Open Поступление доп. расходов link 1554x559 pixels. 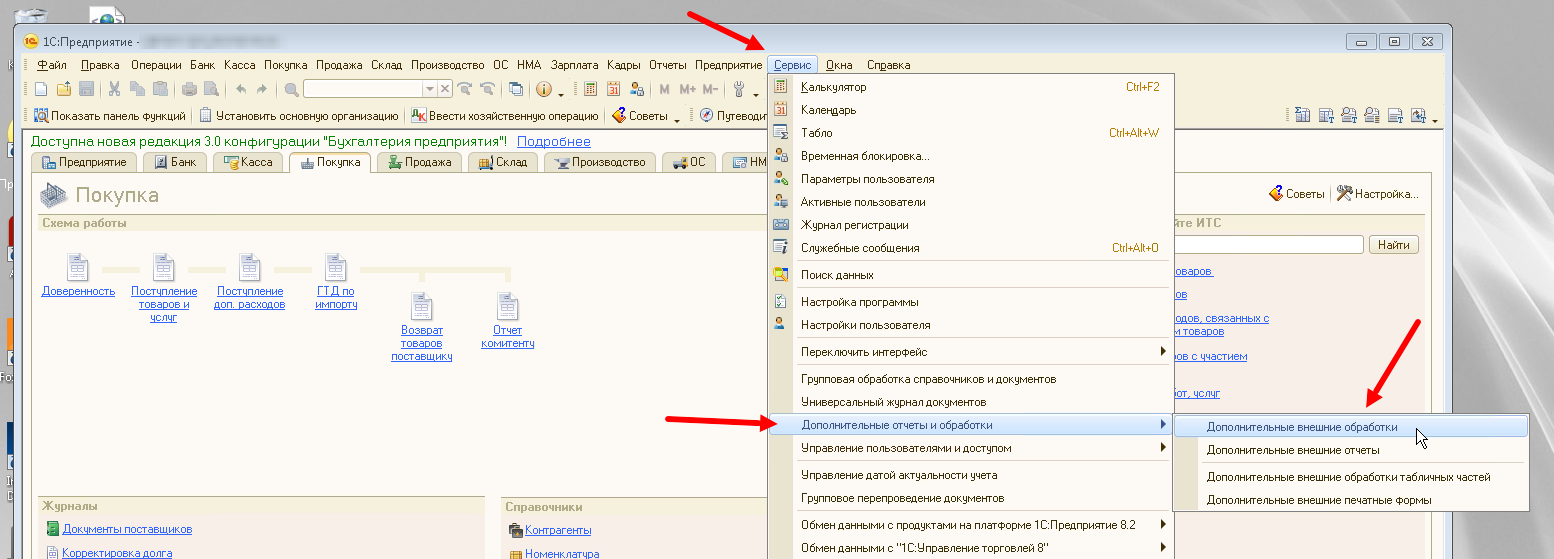250,298
